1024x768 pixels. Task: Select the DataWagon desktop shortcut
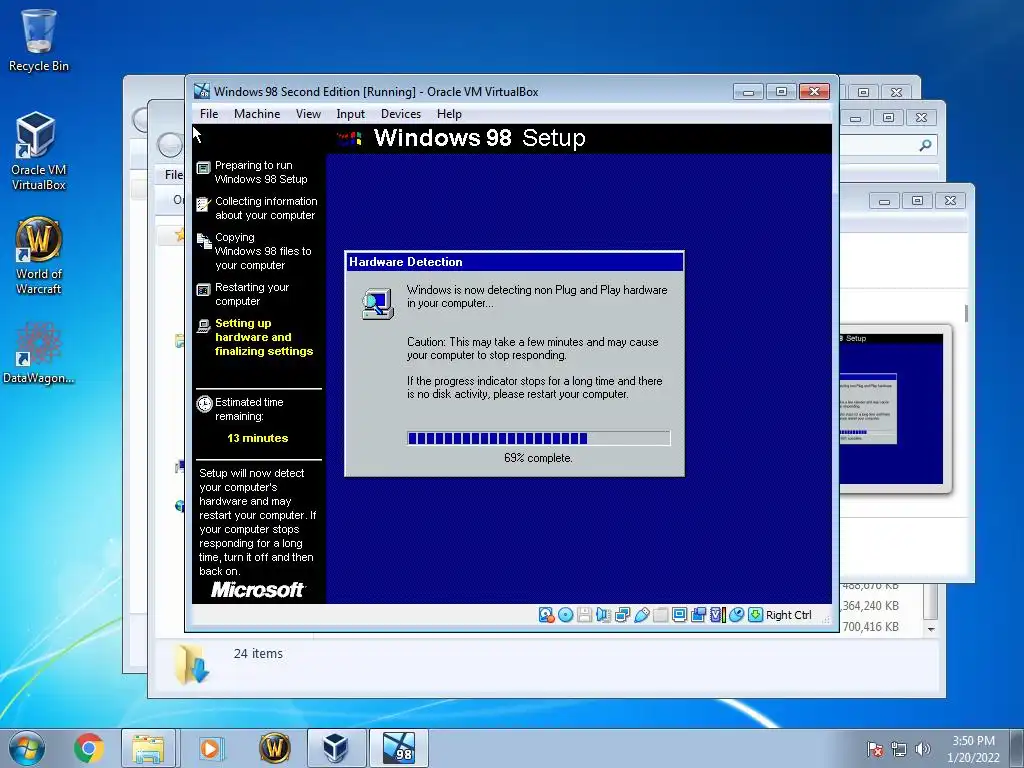click(39, 353)
